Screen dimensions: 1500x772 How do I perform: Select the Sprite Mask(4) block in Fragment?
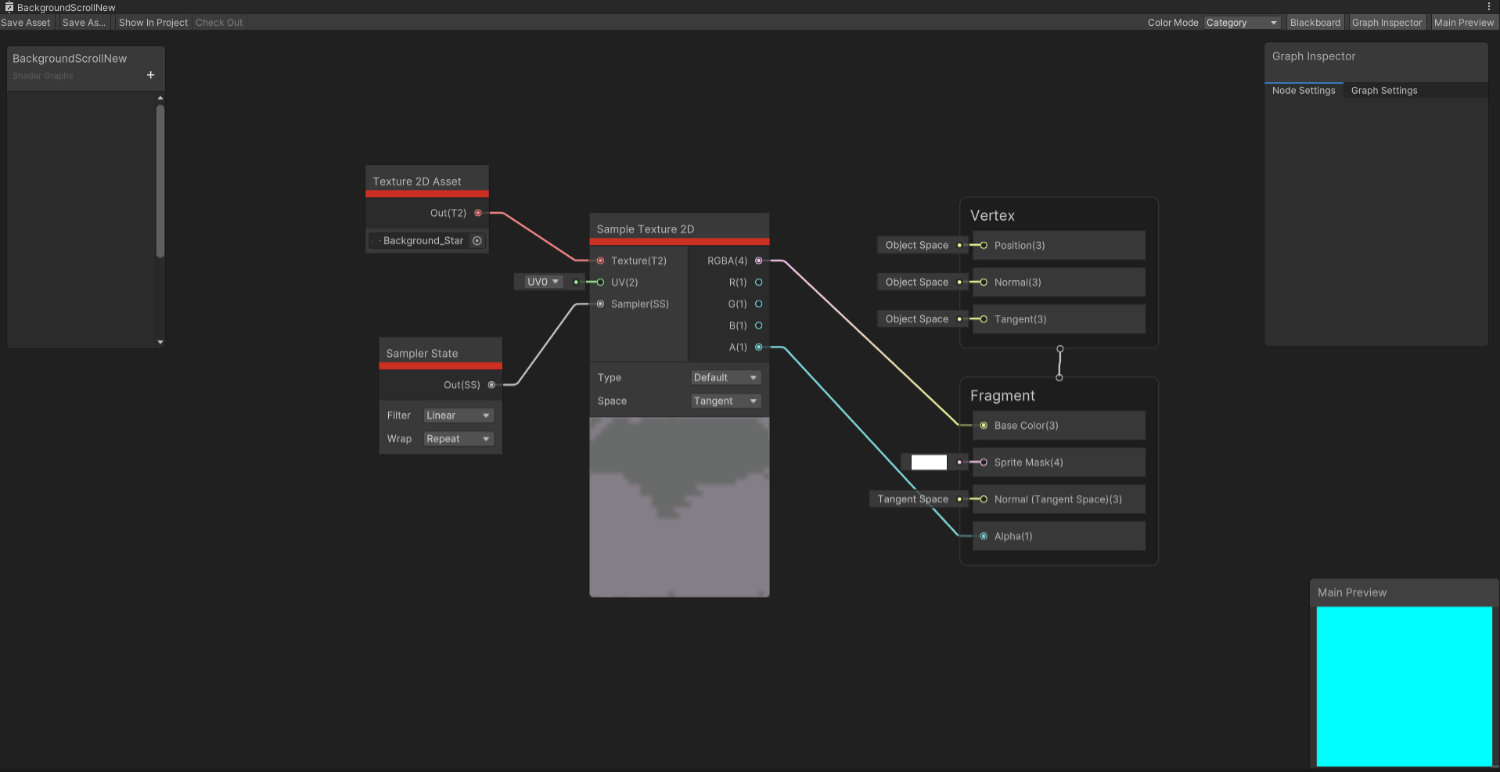tap(1059, 462)
